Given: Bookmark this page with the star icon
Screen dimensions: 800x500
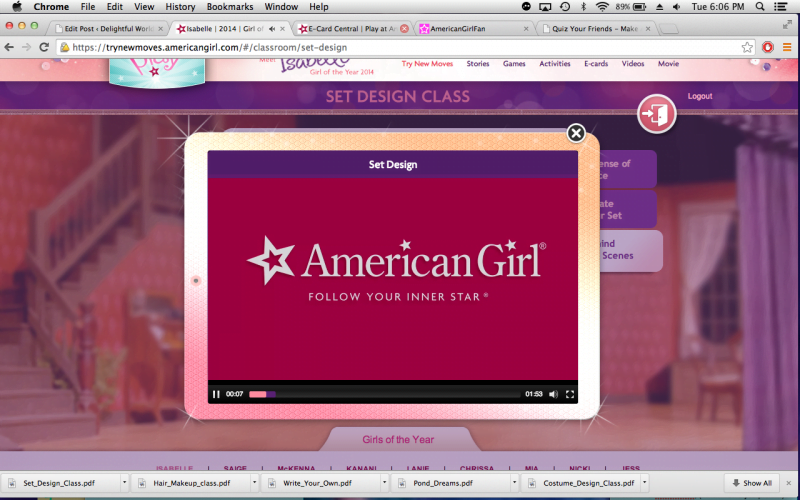Looking at the screenshot, I should (x=747, y=47).
